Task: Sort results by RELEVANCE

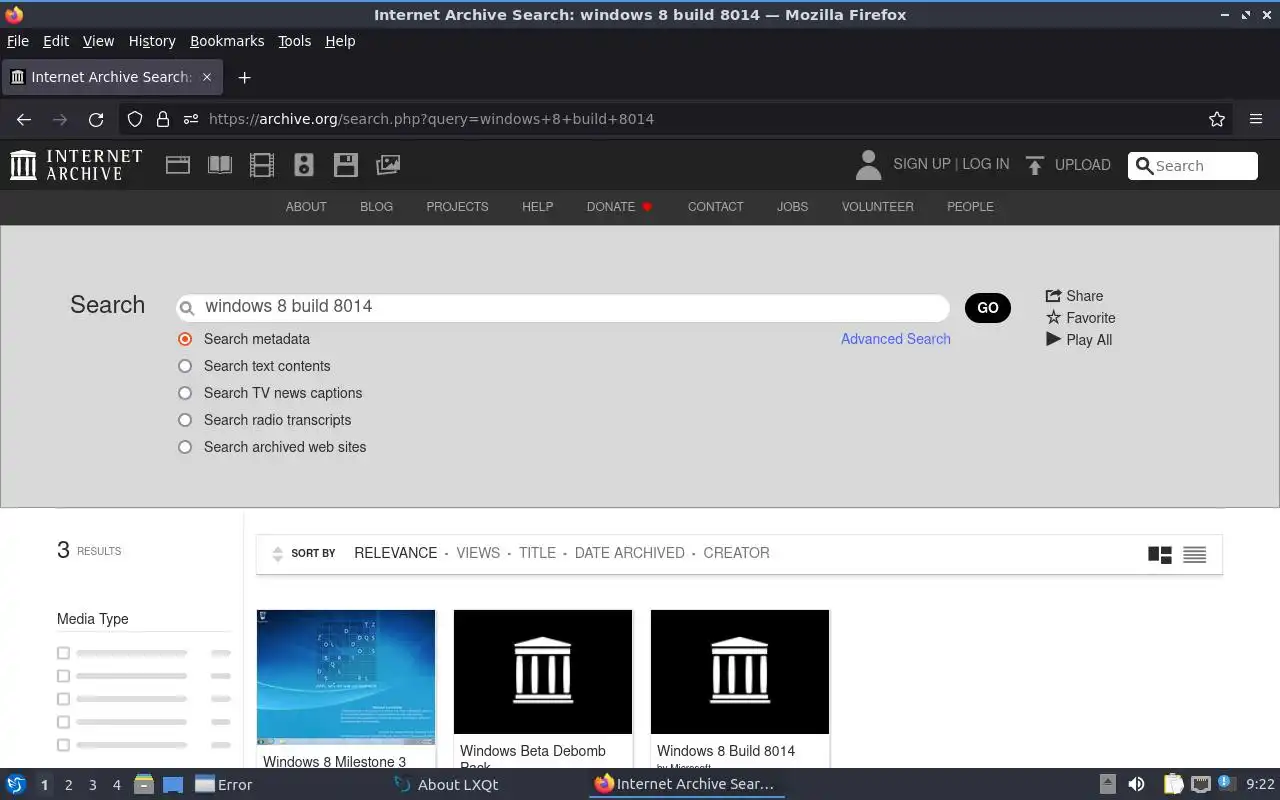Action: 396,553
